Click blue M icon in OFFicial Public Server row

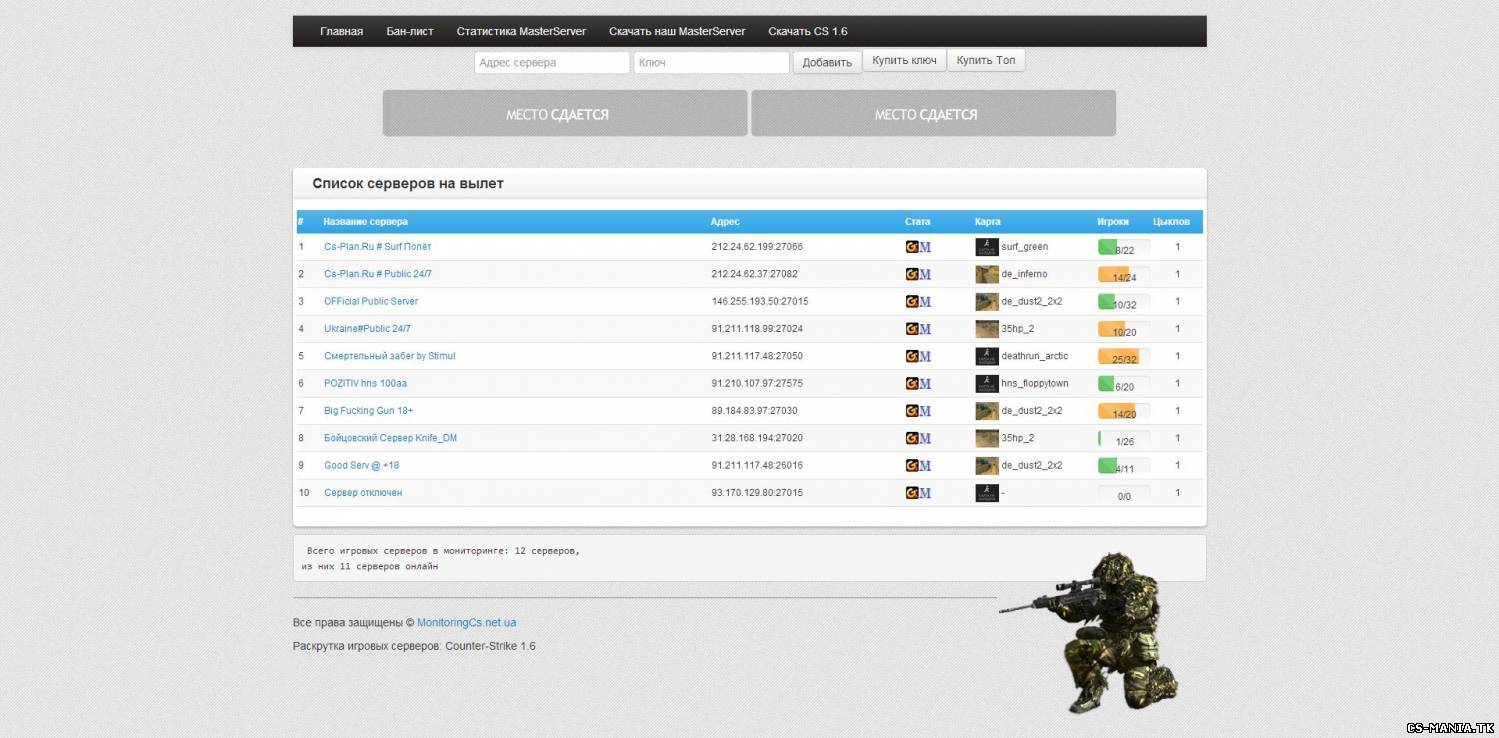[925, 302]
